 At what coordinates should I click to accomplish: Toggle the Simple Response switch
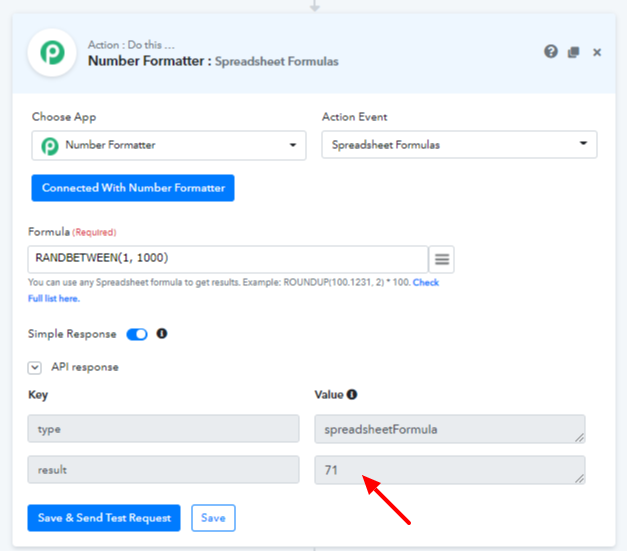[x=137, y=334]
